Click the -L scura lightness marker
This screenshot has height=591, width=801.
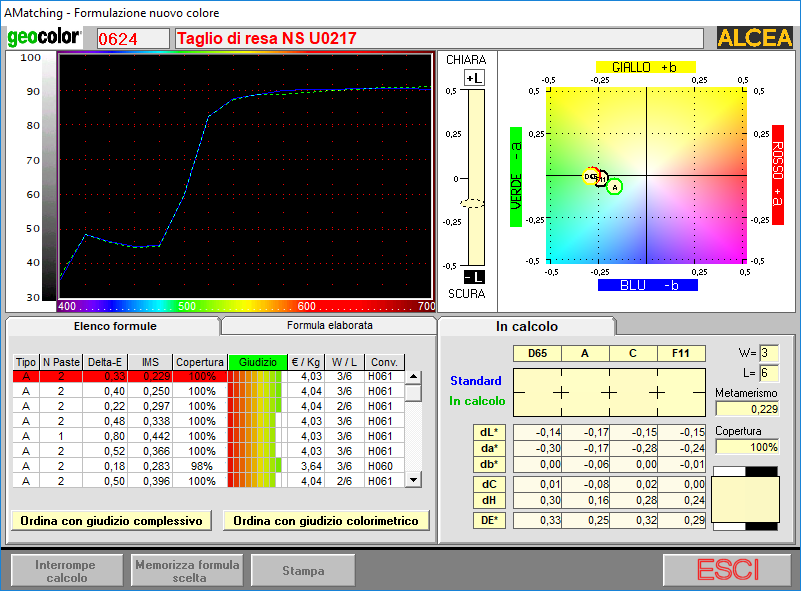click(474, 277)
